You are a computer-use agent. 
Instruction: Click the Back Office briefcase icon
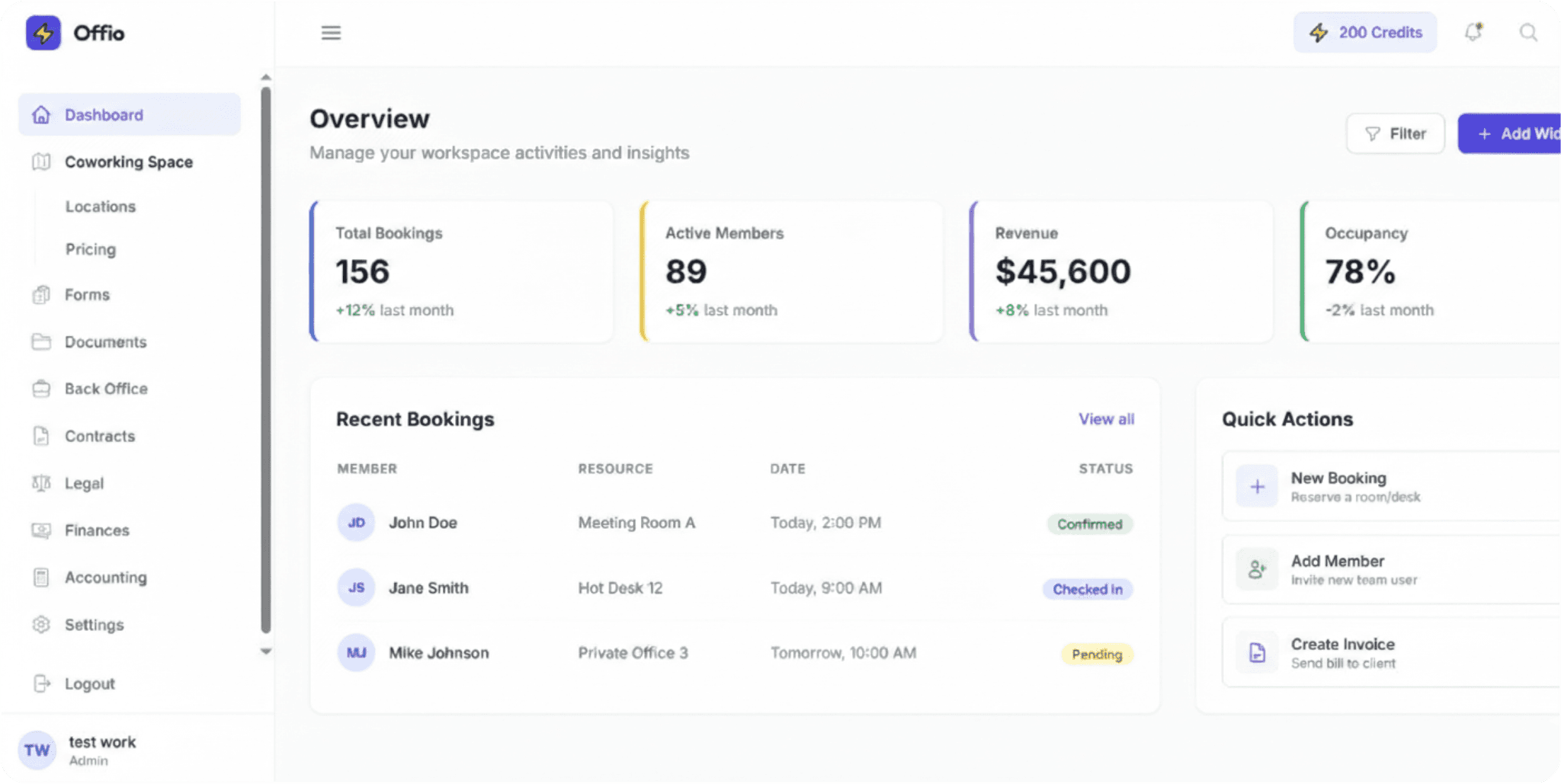(x=42, y=389)
